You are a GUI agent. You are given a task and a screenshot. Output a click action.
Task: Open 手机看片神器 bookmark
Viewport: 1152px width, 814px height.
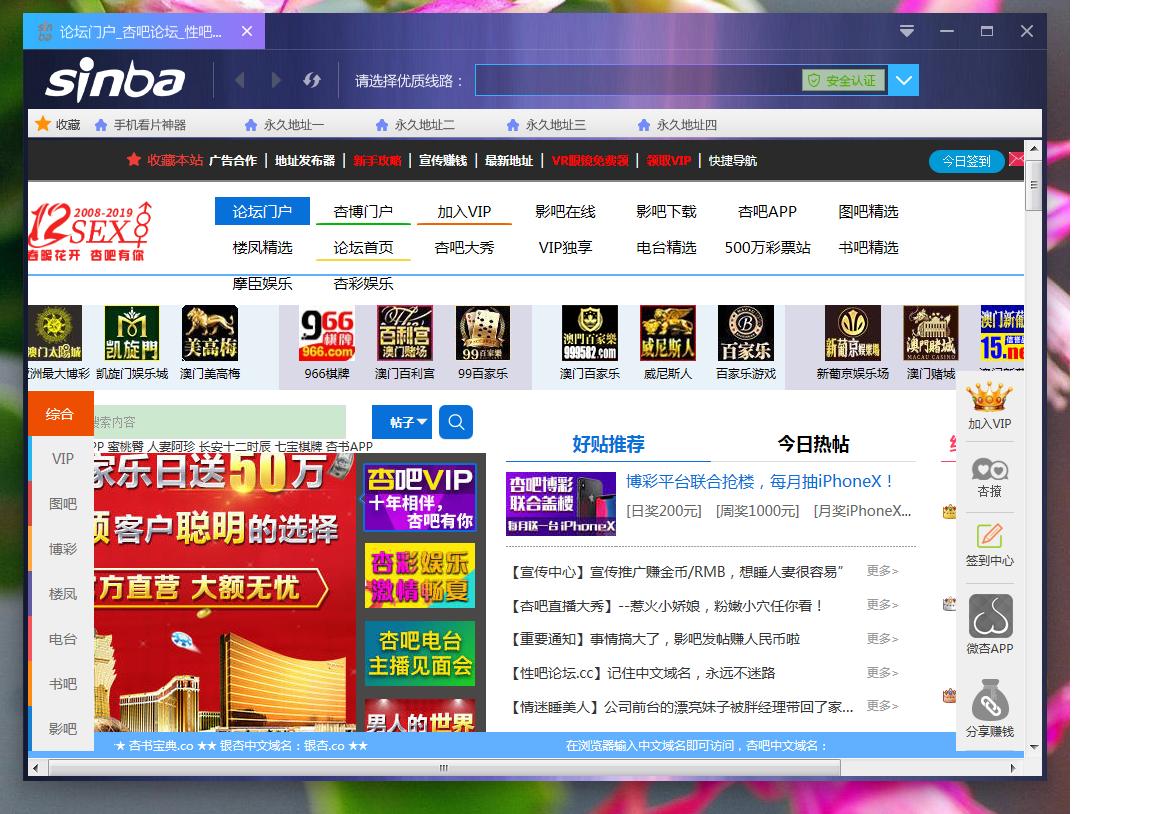coord(140,125)
